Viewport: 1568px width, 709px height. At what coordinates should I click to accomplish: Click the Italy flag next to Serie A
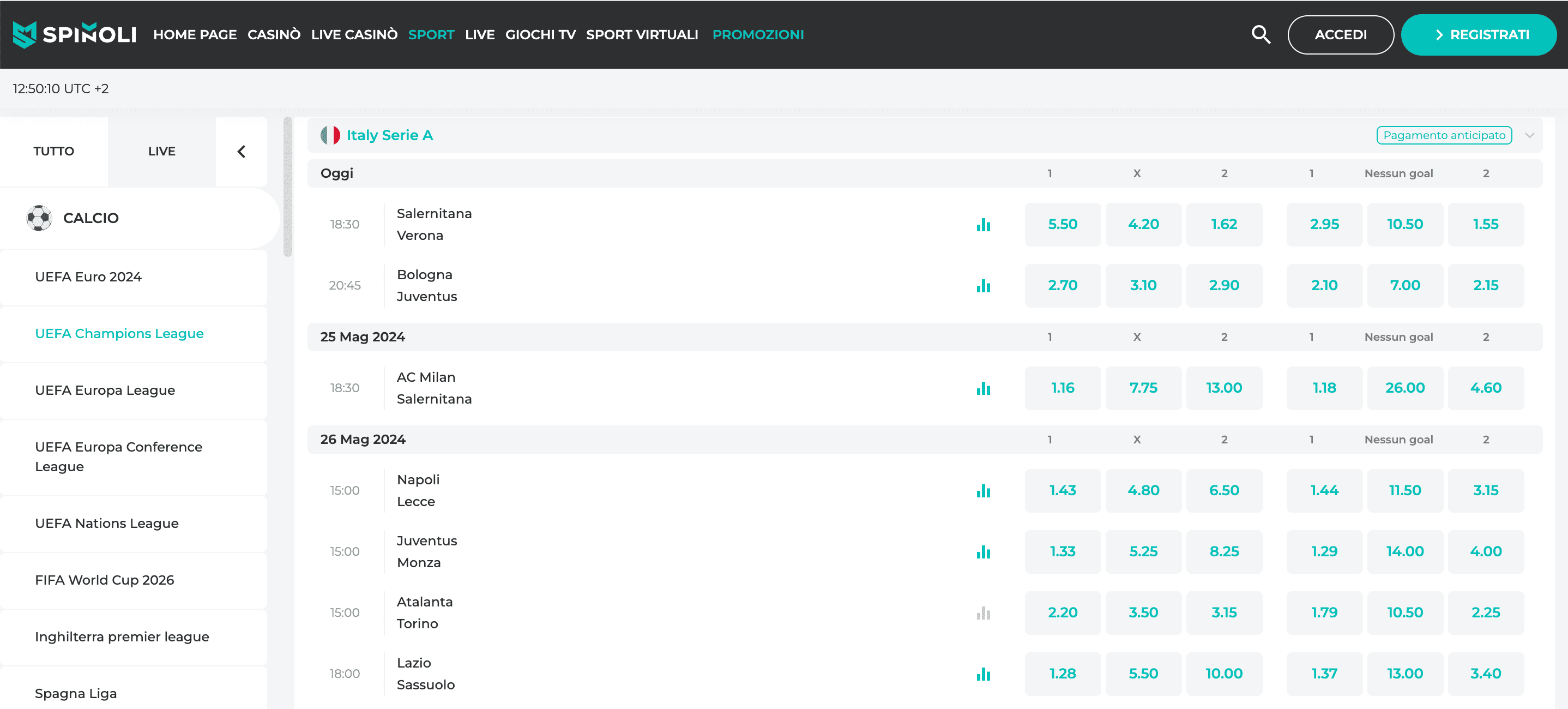(330, 135)
